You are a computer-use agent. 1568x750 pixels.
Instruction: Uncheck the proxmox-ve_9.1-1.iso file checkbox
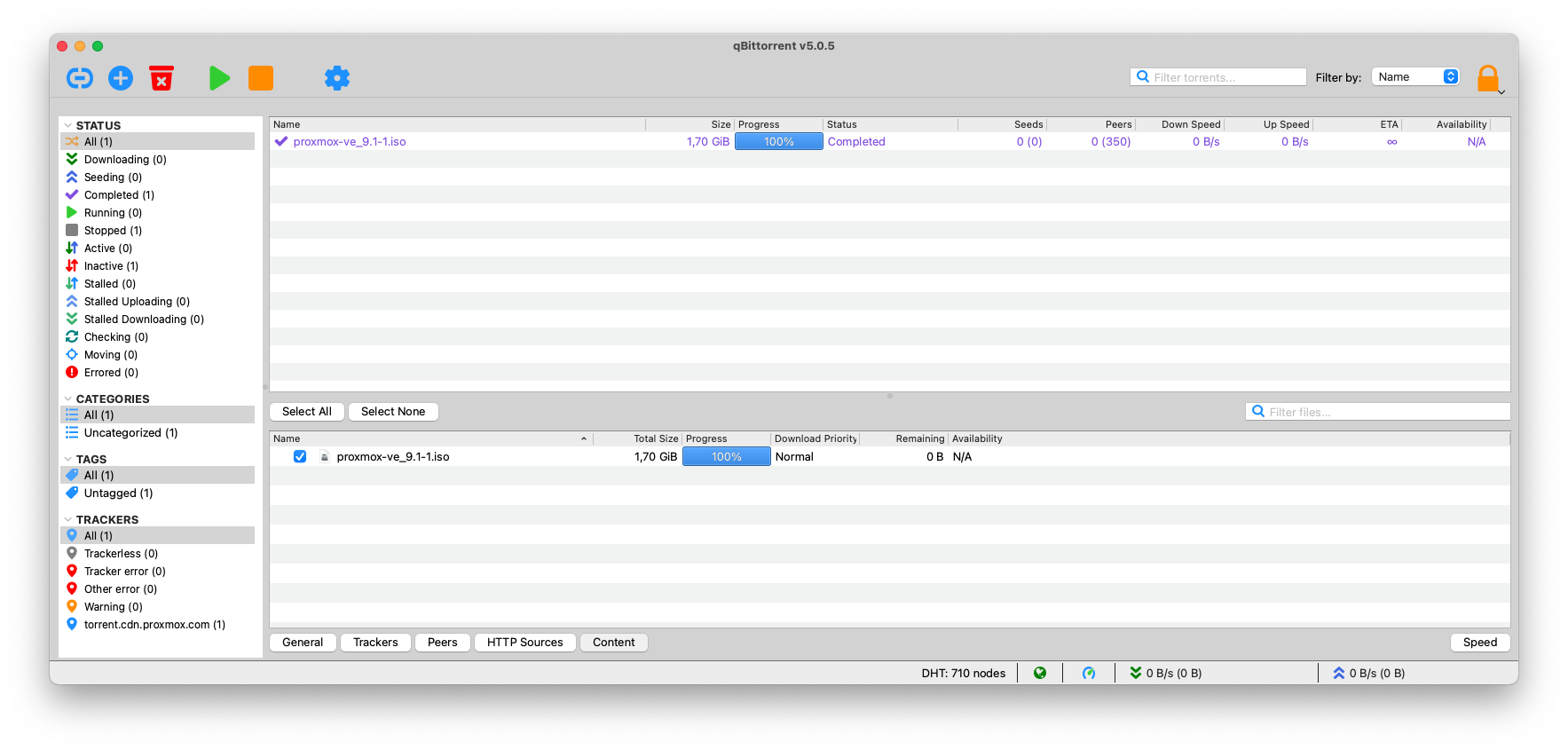[x=300, y=456]
